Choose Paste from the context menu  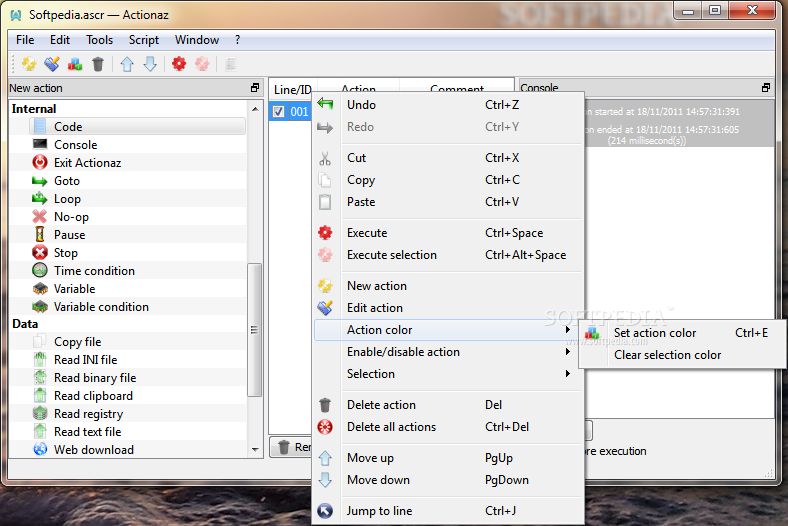click(447, 202)
